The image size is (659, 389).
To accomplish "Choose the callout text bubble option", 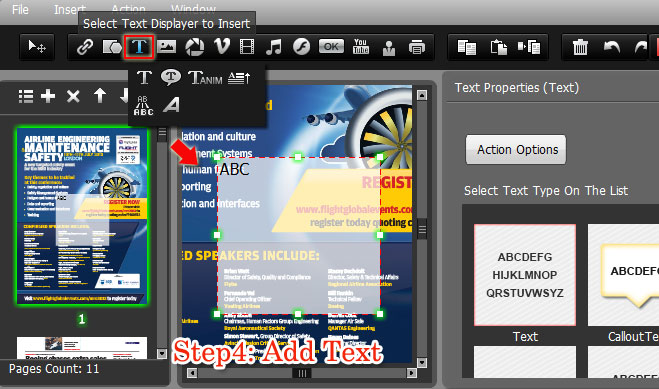I will [x=171, y=77].
